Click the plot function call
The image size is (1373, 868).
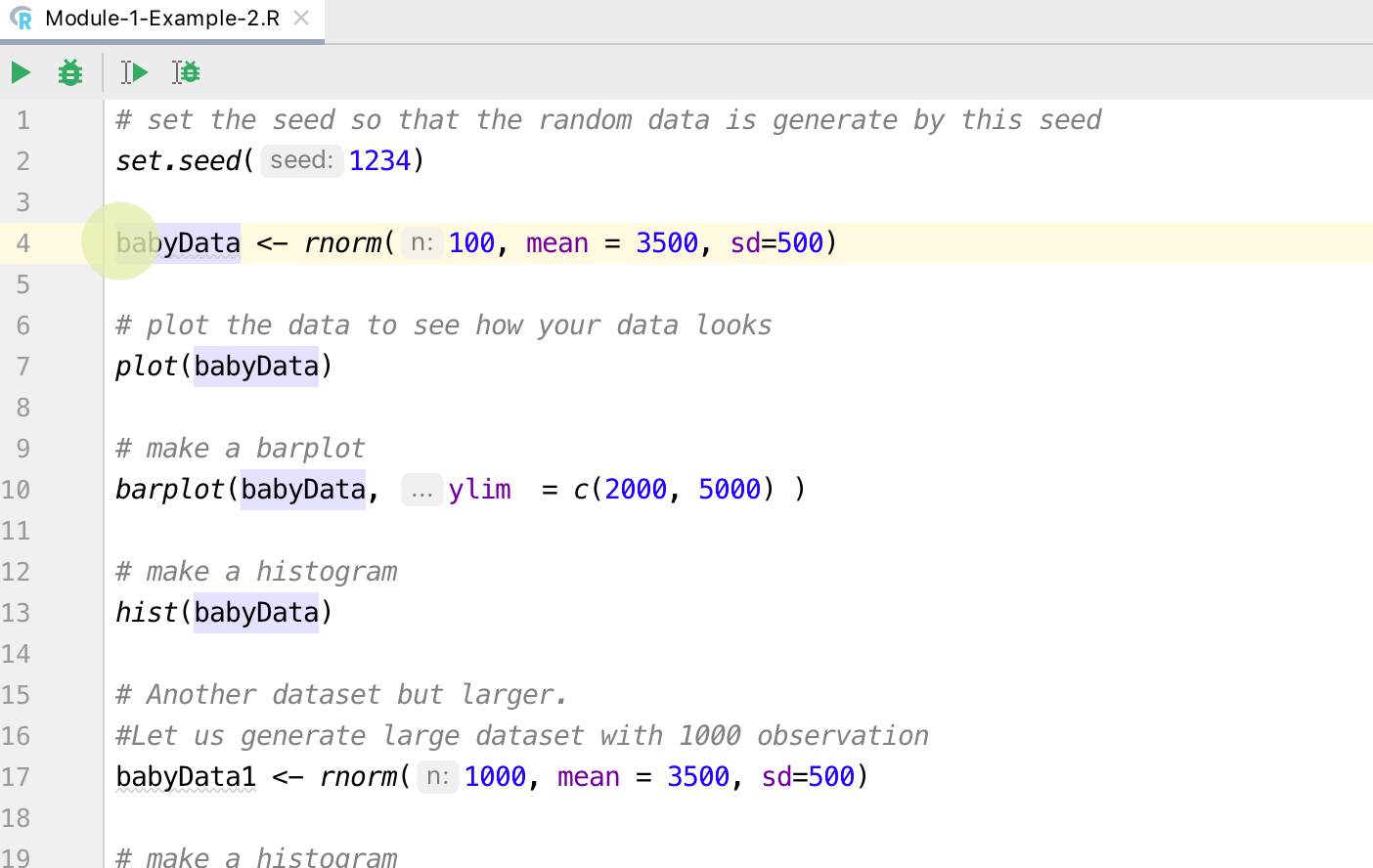(x=146, y=367)
